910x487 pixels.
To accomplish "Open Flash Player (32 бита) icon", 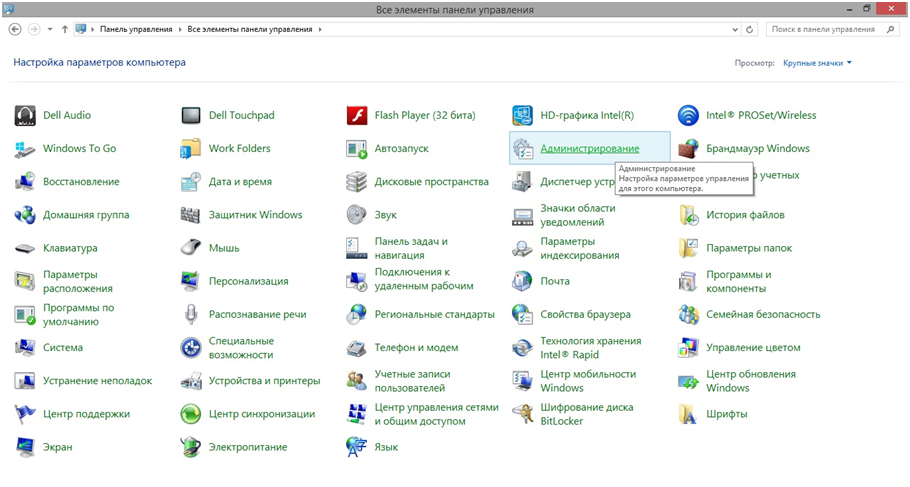I will [357, 115].
